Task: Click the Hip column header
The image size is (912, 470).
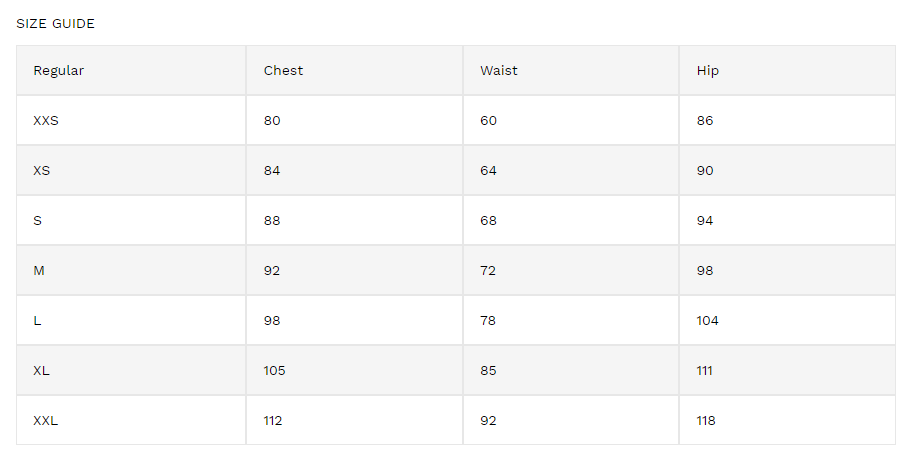Action: pyautogui.click(x=707, y=71)
